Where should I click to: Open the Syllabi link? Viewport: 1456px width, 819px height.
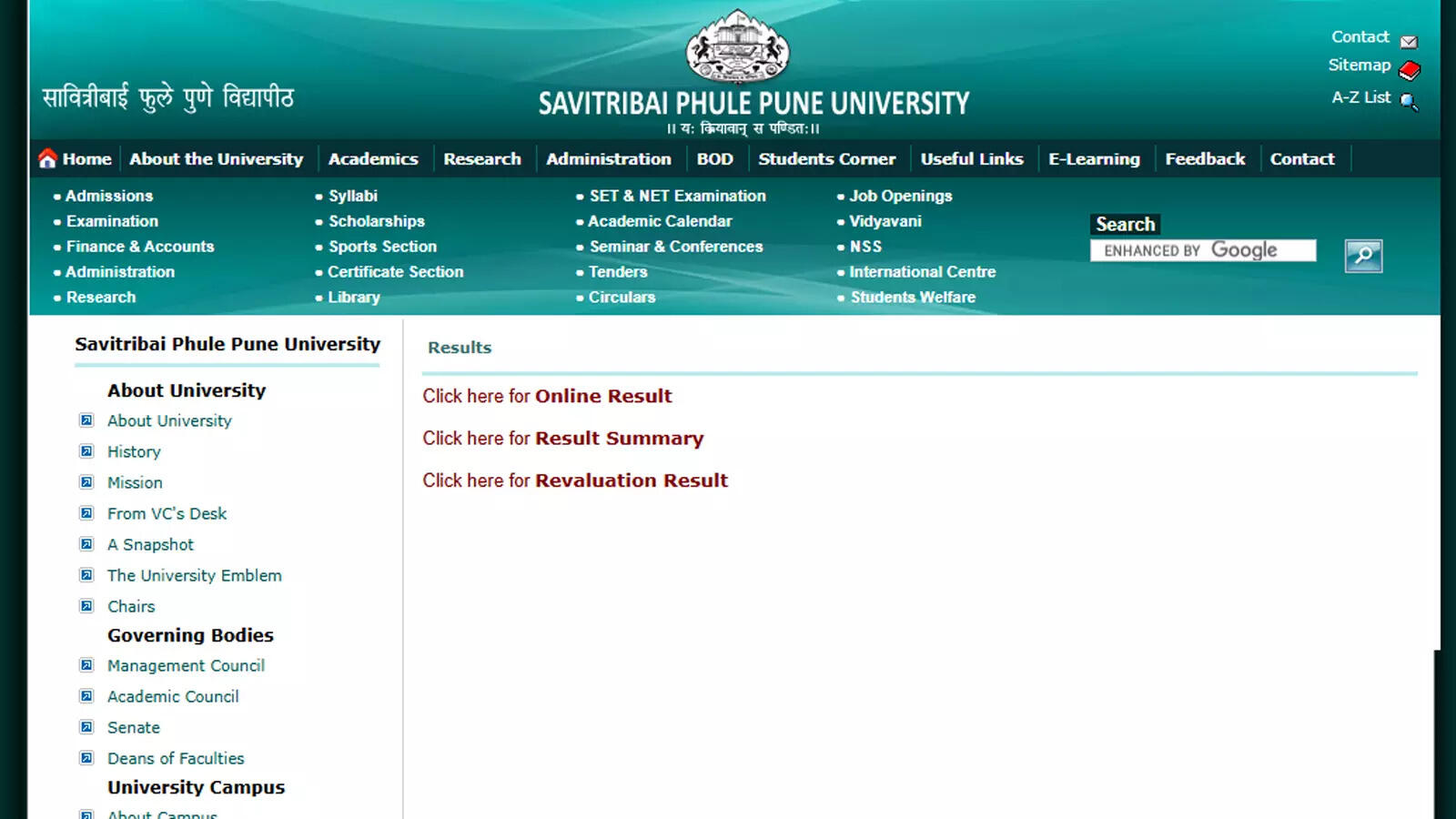point(353,196)
